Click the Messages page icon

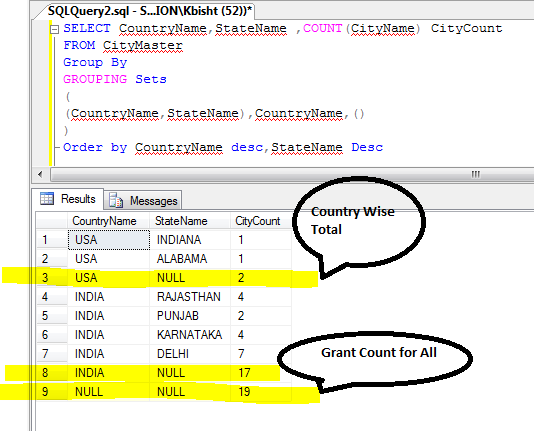pos(116,200)
